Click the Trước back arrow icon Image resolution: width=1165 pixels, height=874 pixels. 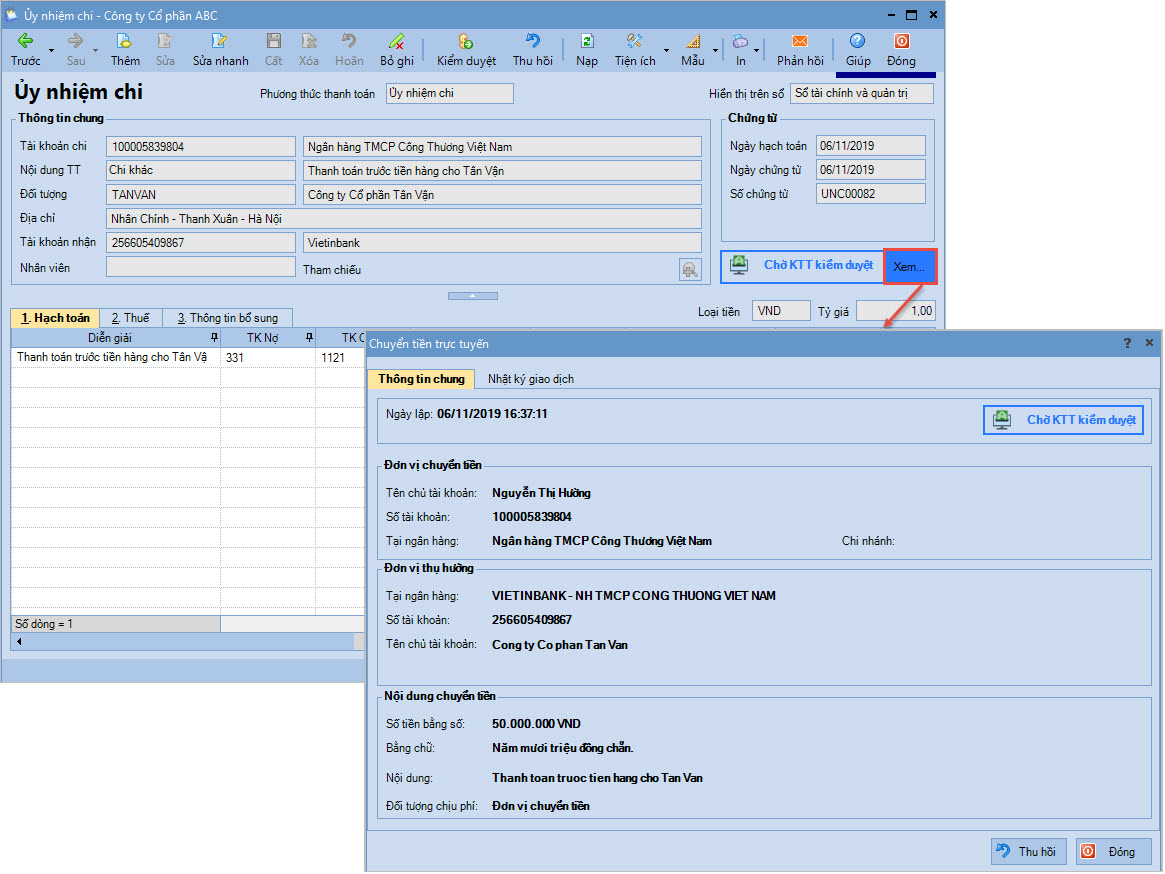(26, 42)
